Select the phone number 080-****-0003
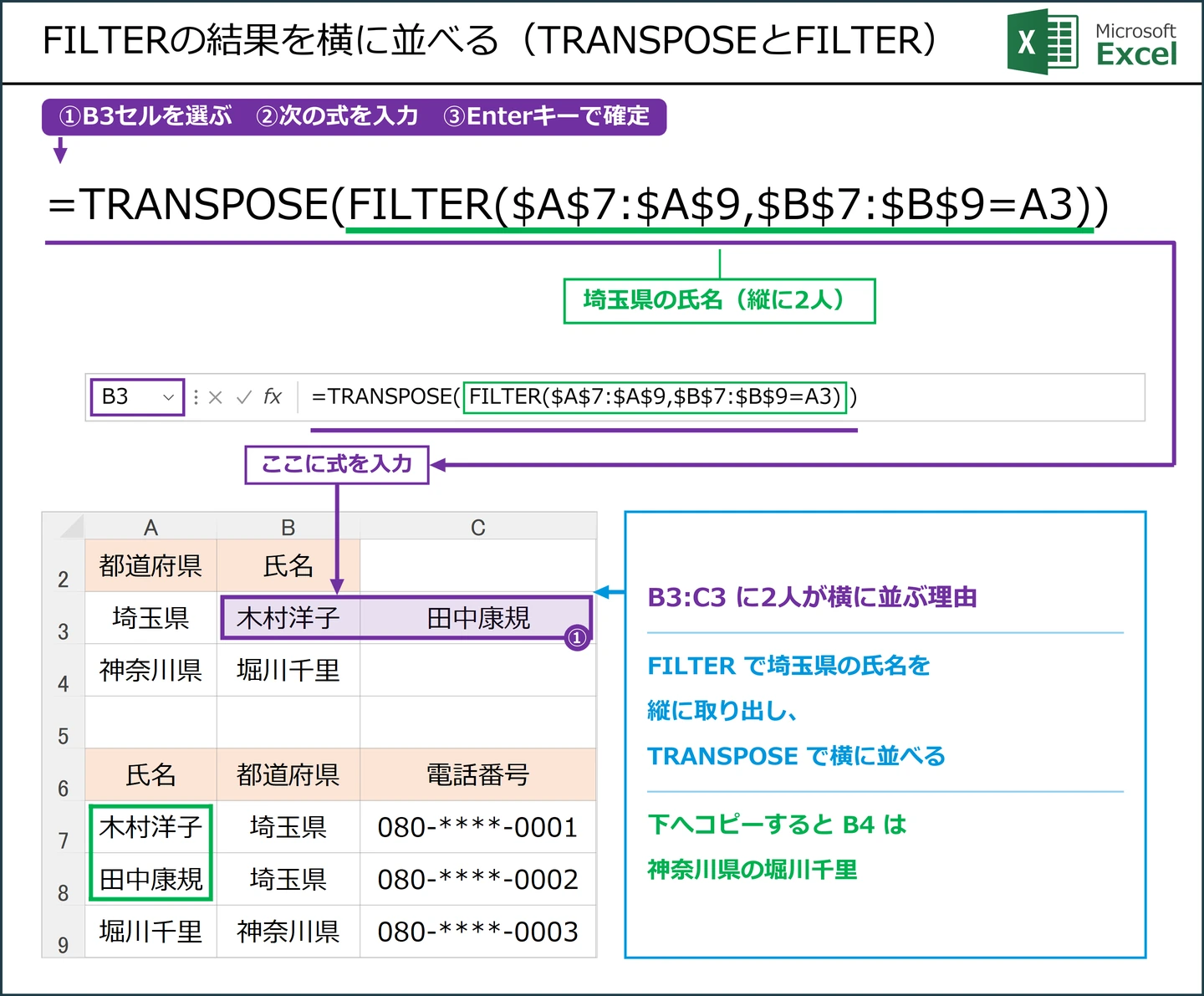The width and height of the screenshot is (1204, 996). tap(478, 932)
